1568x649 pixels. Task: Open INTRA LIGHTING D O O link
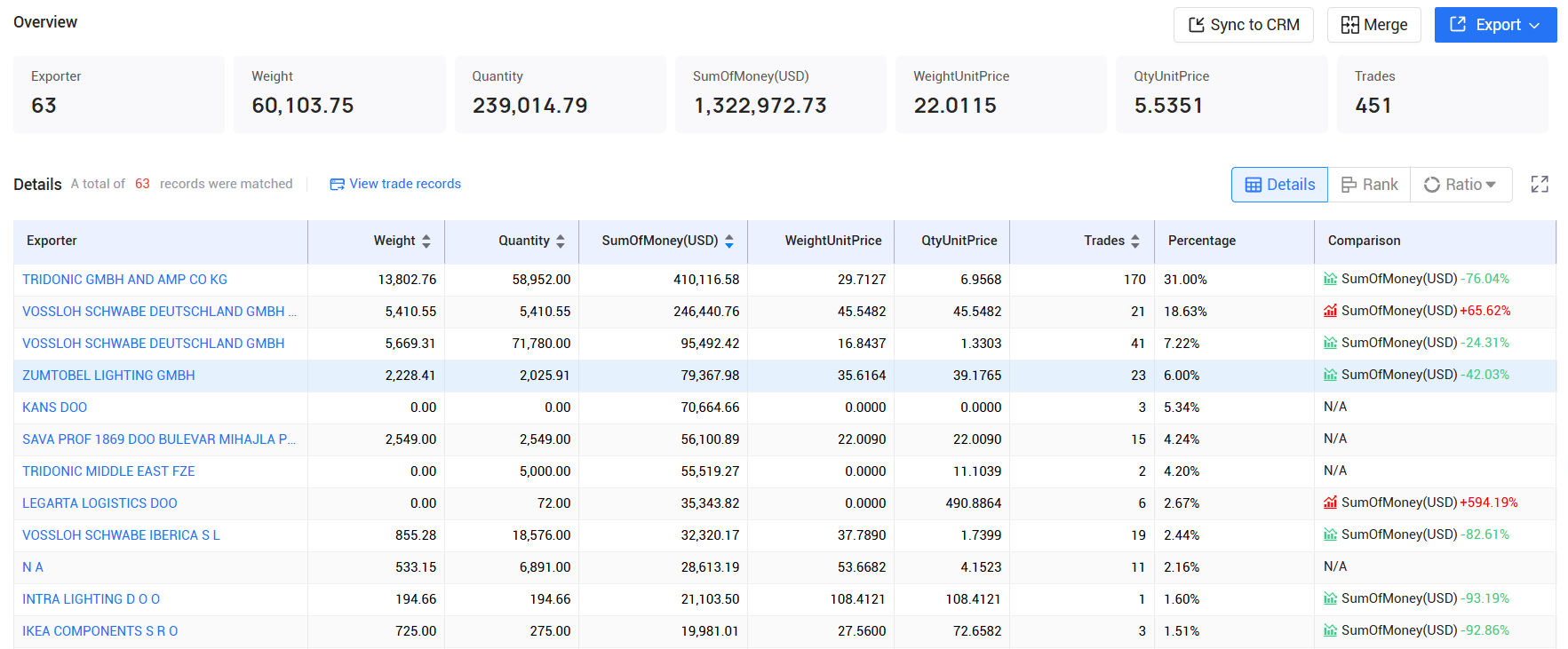91,599
